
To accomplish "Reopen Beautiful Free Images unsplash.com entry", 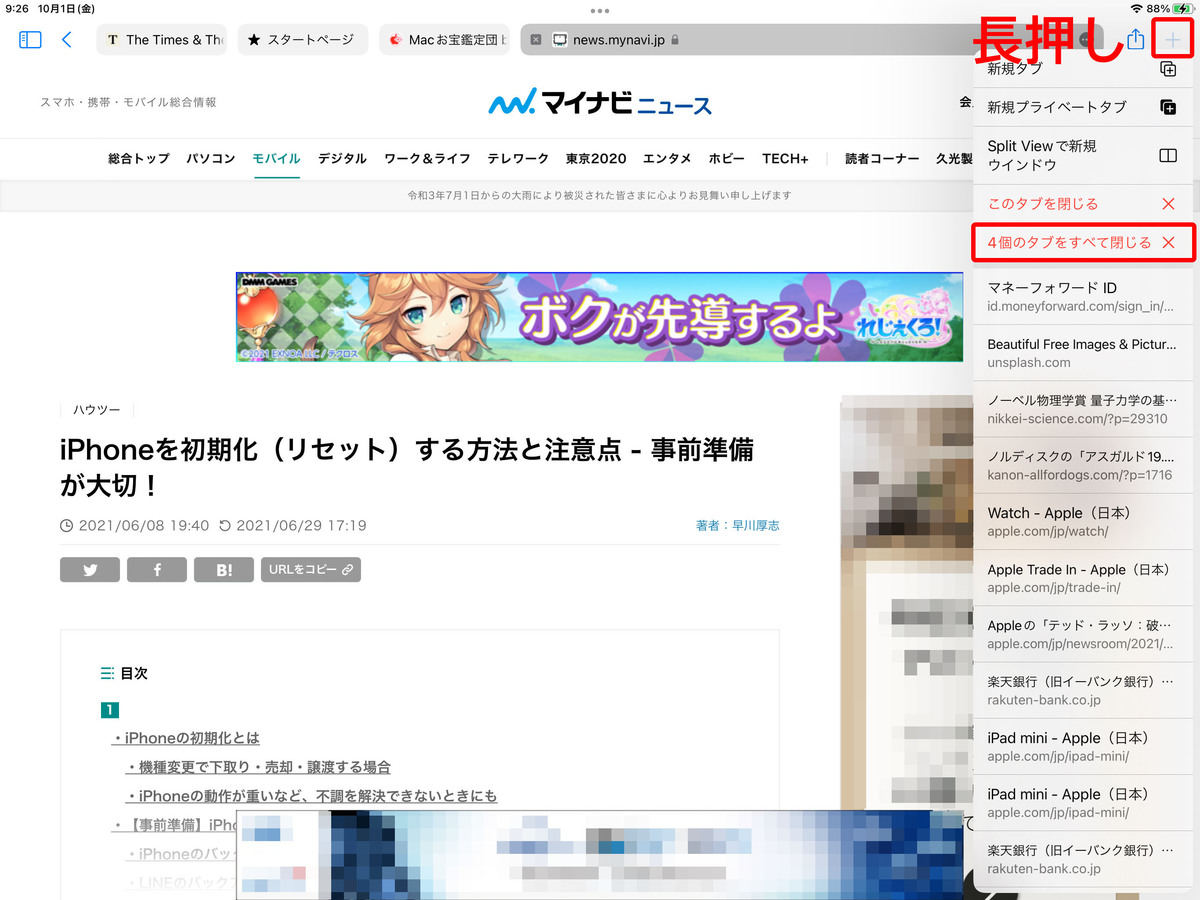I will coord(1083,353).
